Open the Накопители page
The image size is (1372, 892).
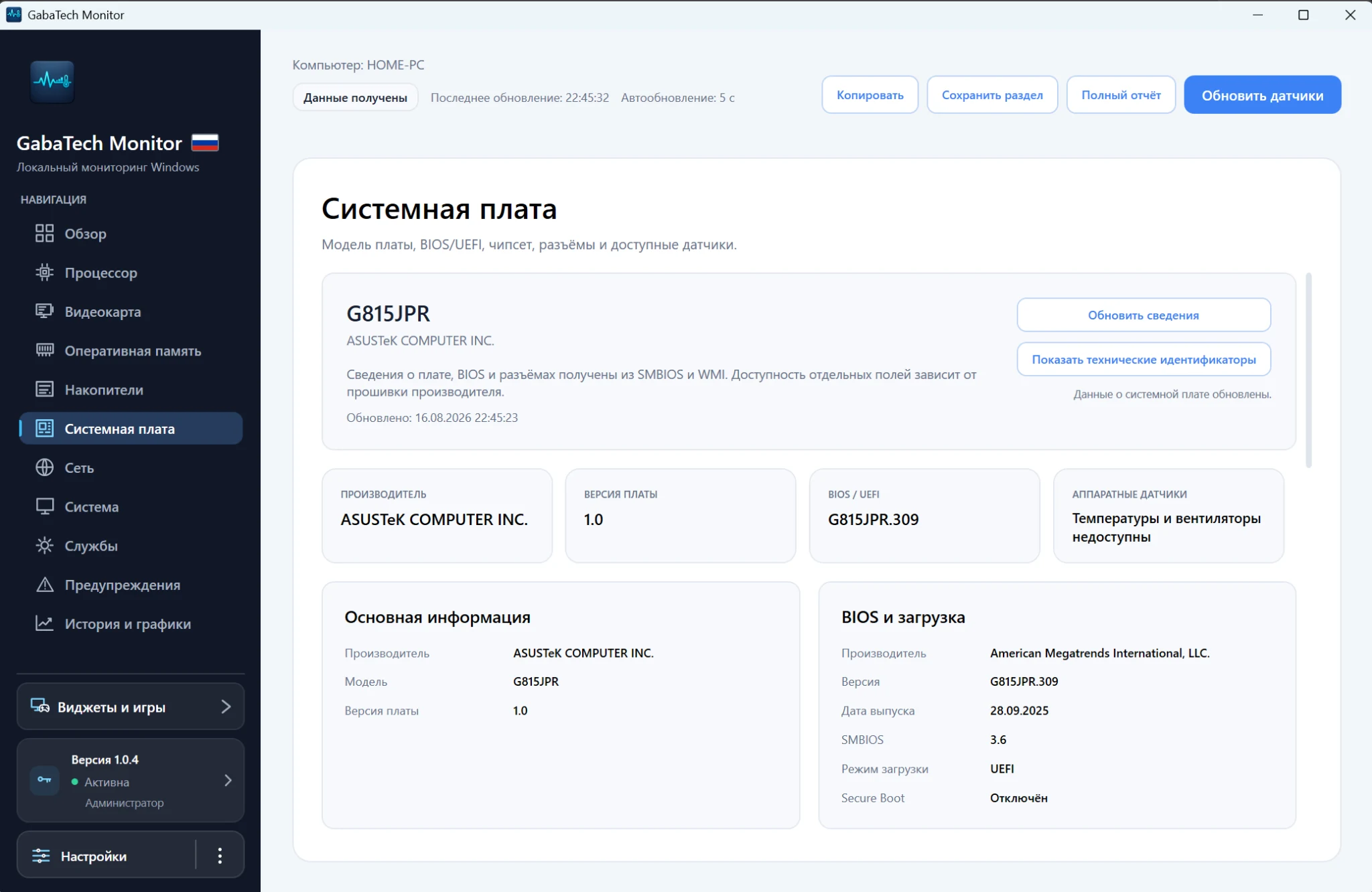[x=131, y=389]
